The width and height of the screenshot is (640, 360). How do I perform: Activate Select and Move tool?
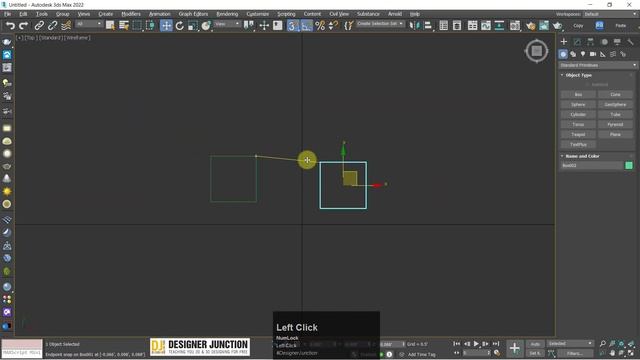[x=166, y=26]
